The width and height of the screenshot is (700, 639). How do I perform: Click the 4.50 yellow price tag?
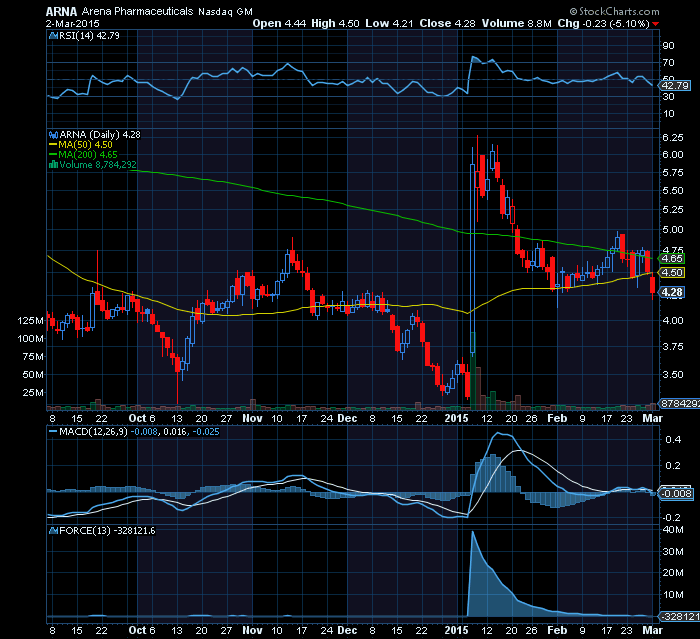pos(671,272)
